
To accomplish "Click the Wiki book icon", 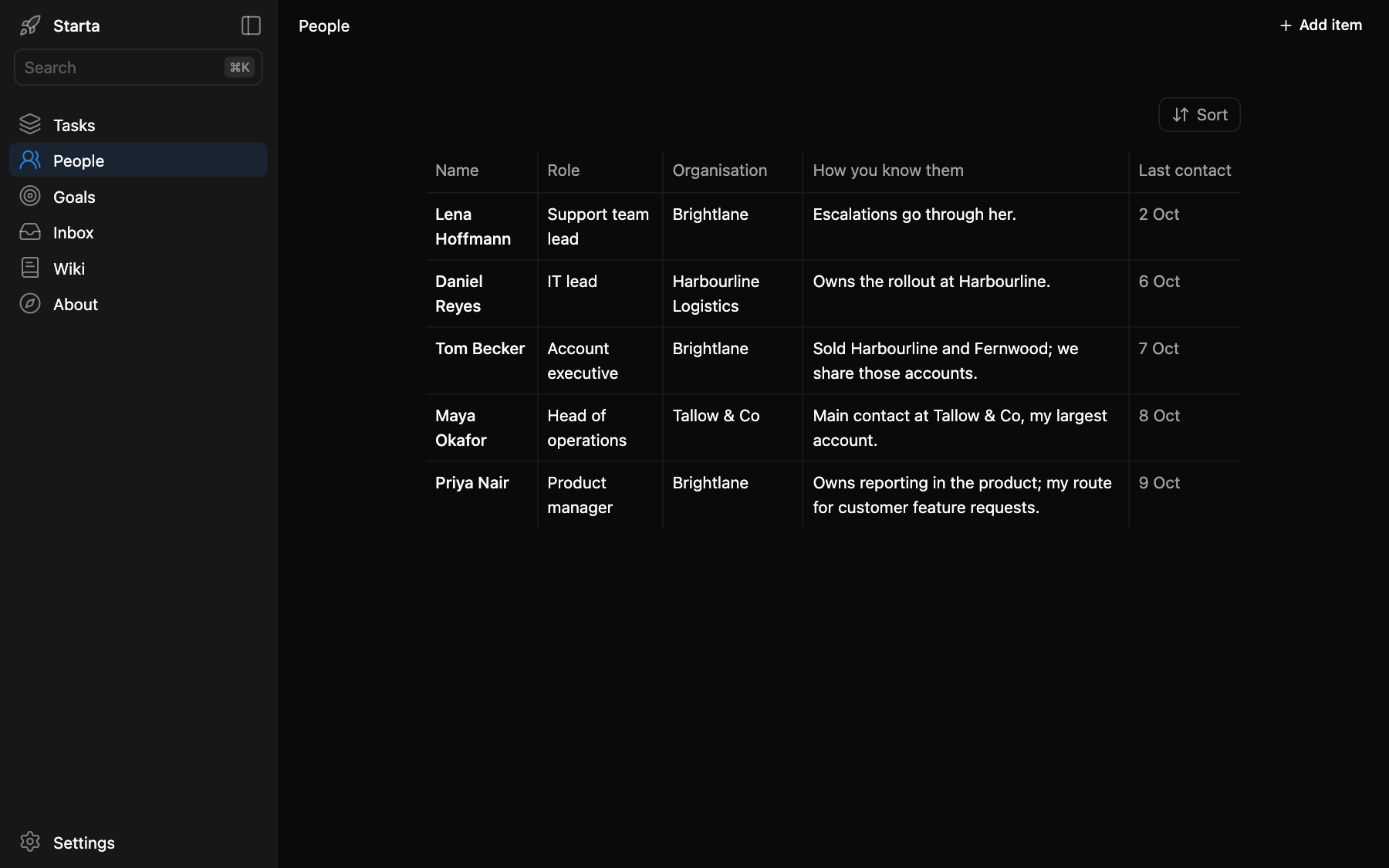I will pos(30,268).
